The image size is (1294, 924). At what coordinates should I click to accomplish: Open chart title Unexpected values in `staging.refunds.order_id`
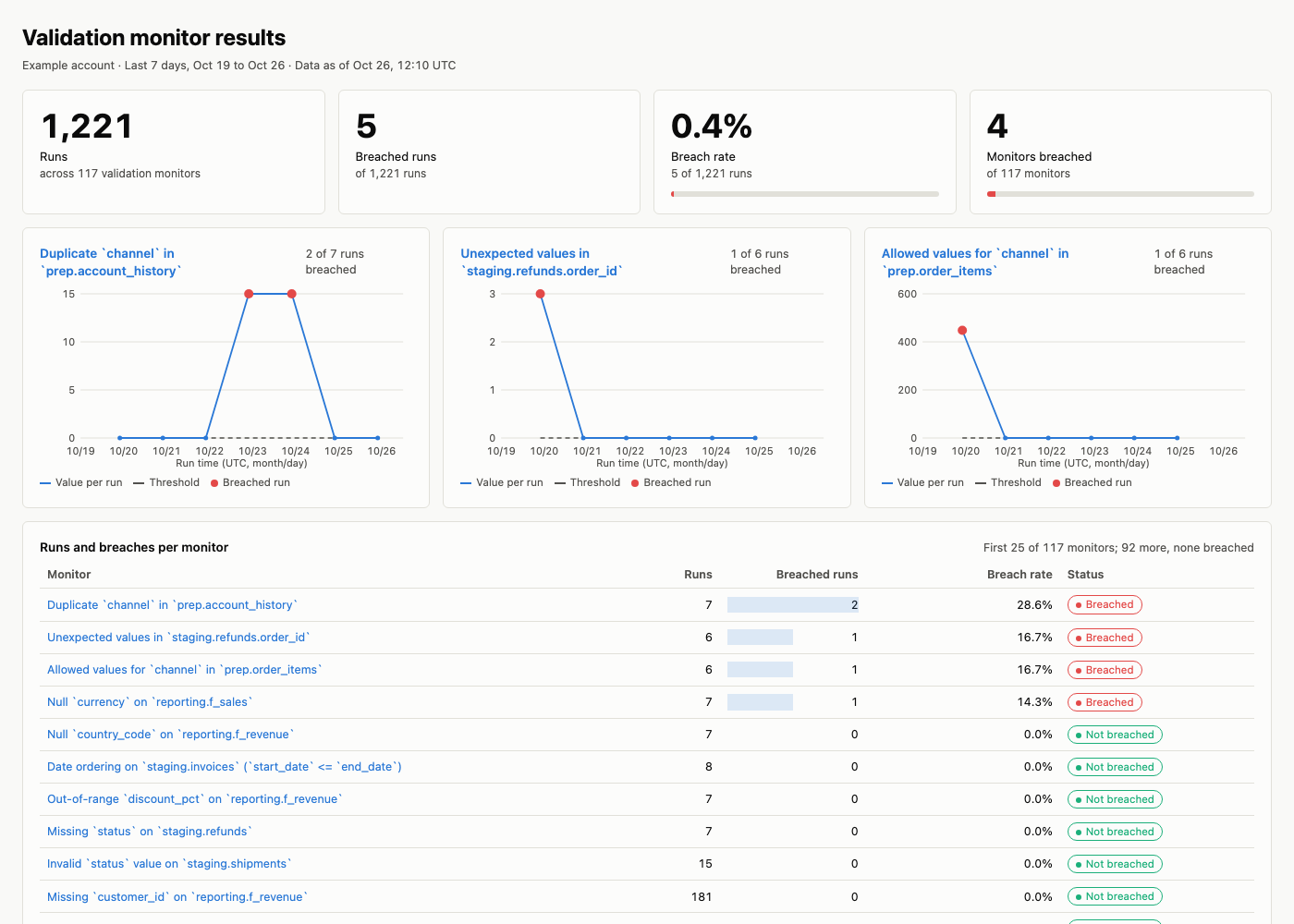[542, 262]
